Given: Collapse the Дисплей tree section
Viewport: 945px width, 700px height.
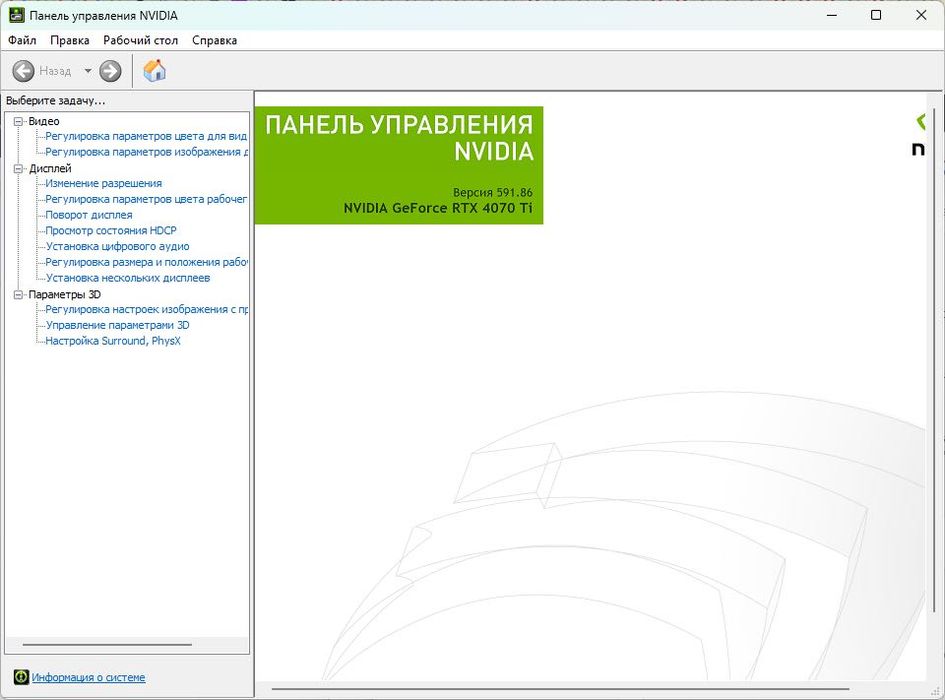Looking at the screenshot, I should point(18,168).
